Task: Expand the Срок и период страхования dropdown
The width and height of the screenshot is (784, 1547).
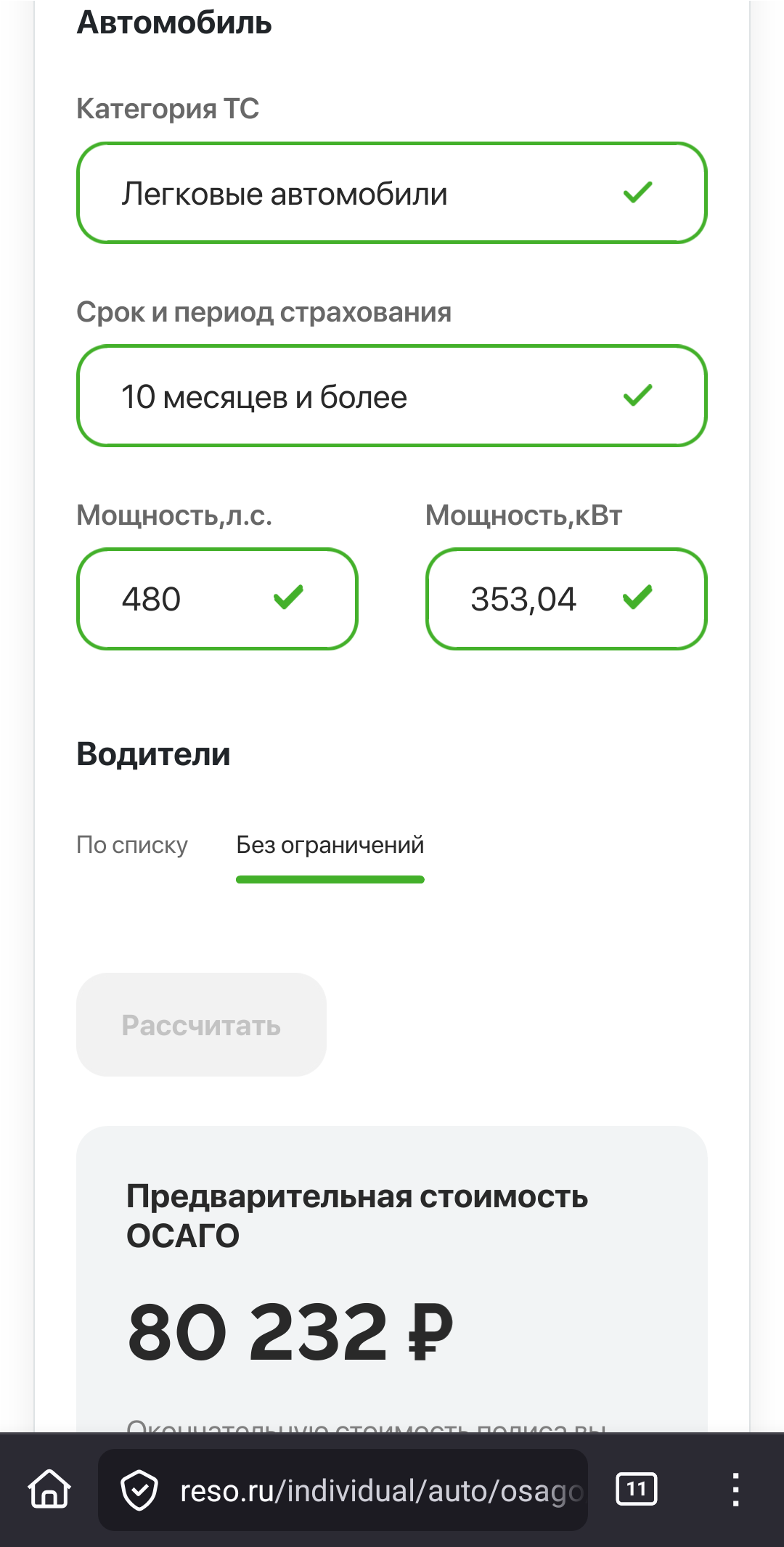Action: pyautogui.click(x=363, y=396)
